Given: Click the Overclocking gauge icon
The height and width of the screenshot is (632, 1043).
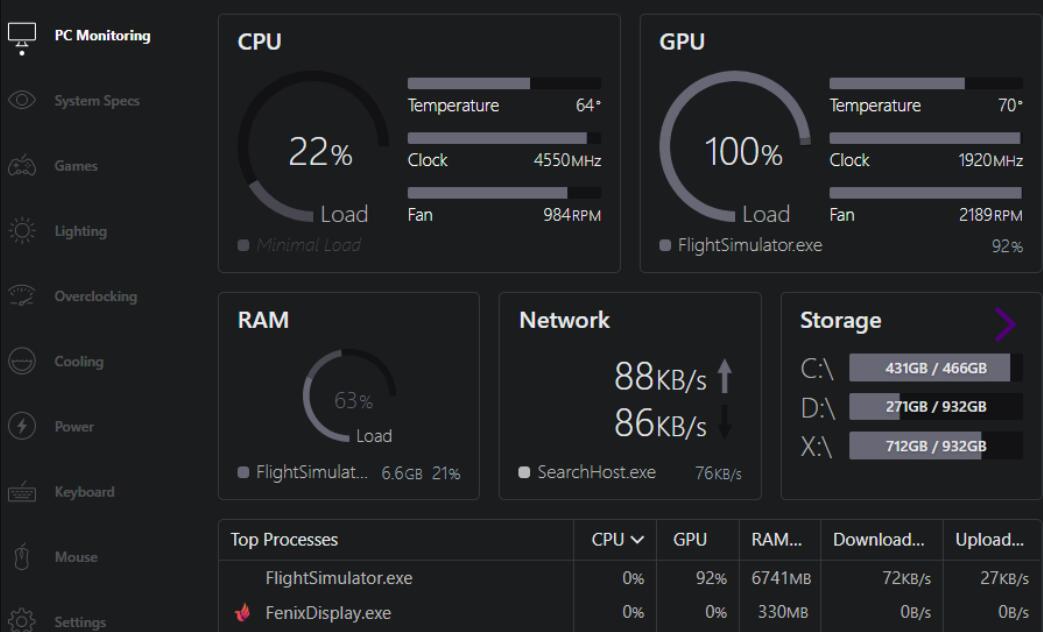Looking at the screenshot, I should tap(22, 296).
